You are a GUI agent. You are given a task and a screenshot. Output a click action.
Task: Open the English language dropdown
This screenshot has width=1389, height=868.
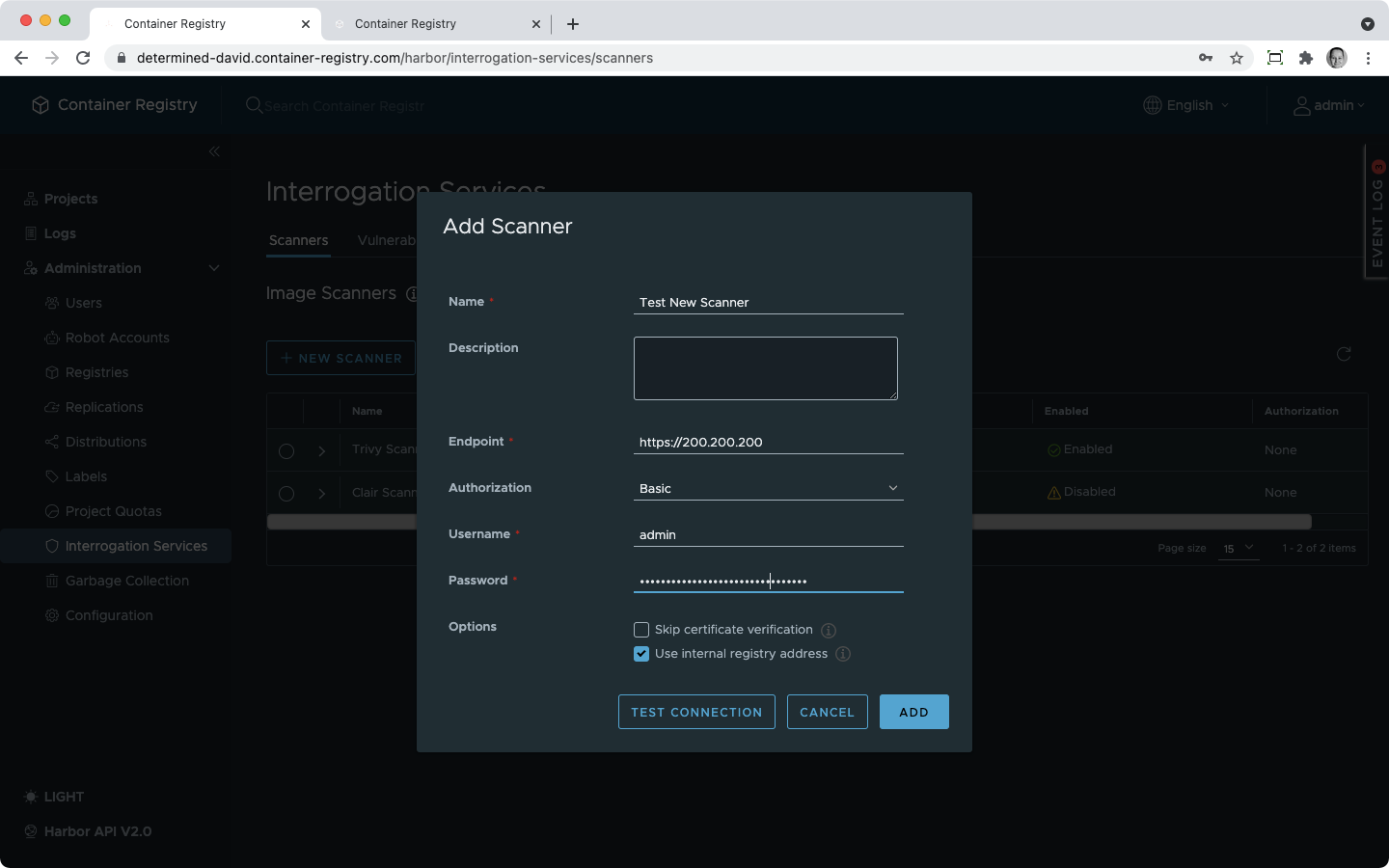pos(1187,105)
